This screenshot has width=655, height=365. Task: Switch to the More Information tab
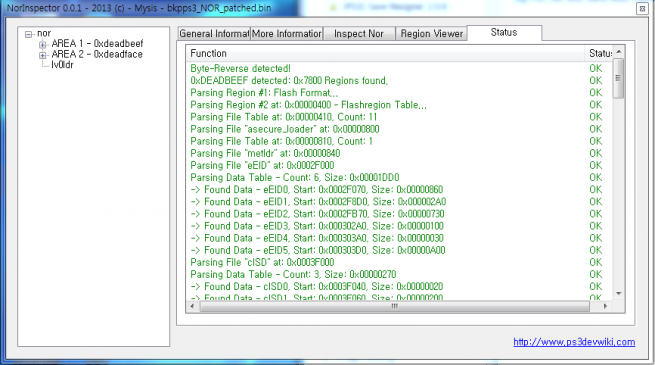[287, 34]
